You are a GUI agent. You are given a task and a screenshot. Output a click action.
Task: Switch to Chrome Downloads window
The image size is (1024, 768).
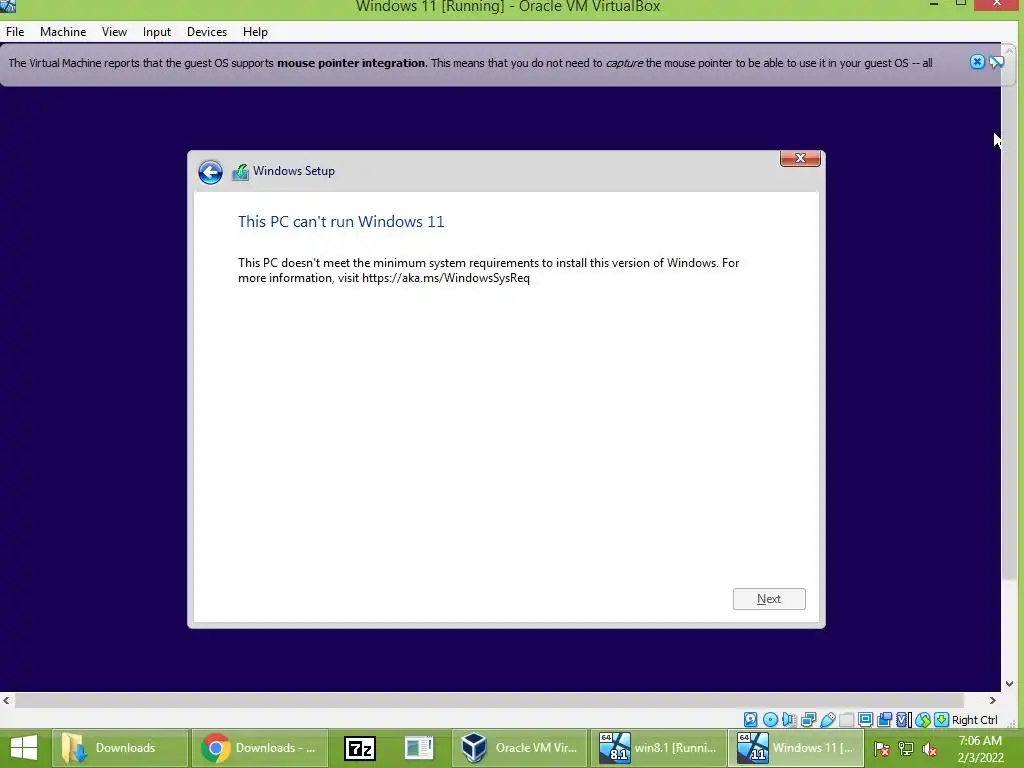coord(259,748)
